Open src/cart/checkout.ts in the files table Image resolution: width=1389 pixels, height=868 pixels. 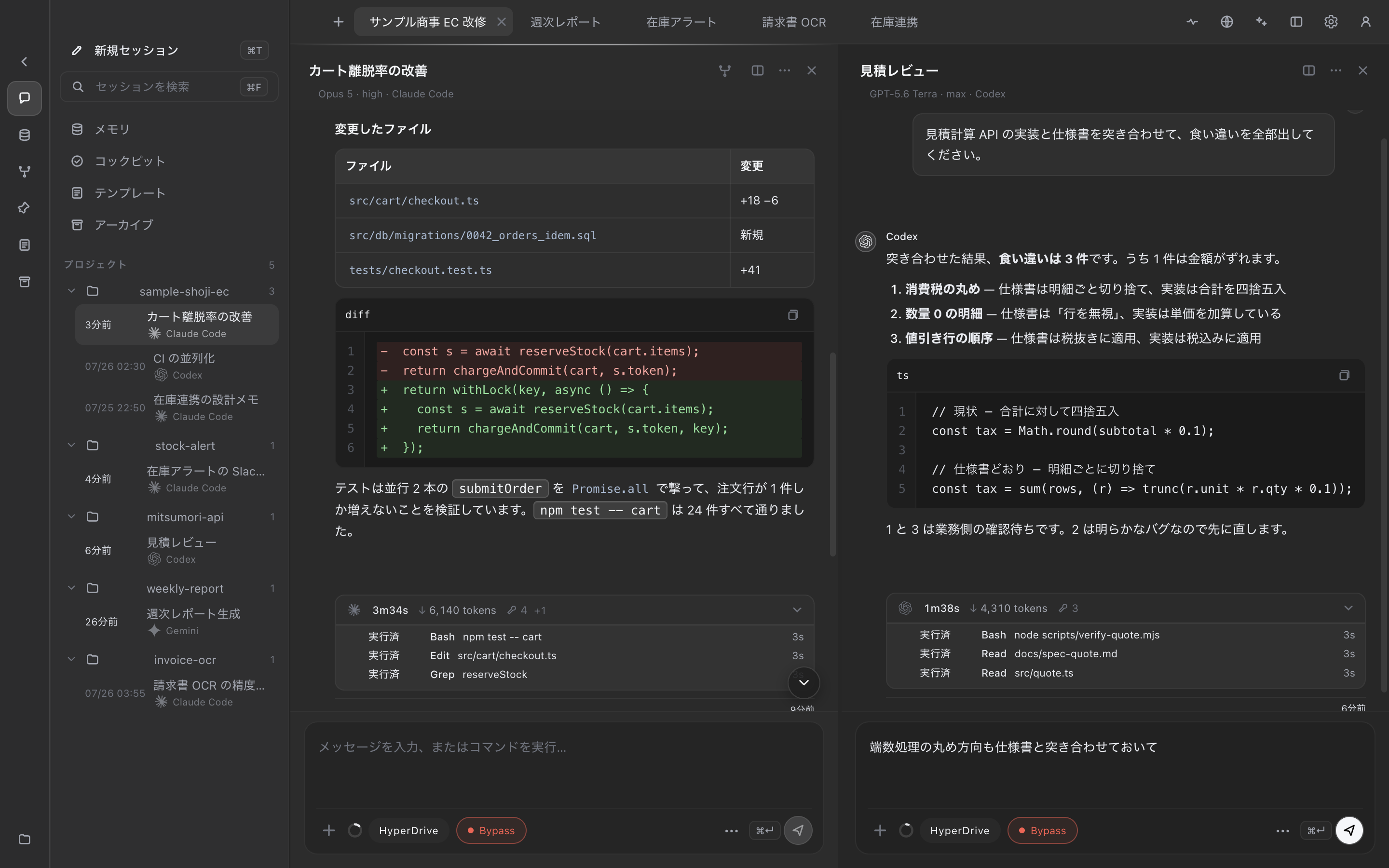pyautogui.click(x=414, y=201)
